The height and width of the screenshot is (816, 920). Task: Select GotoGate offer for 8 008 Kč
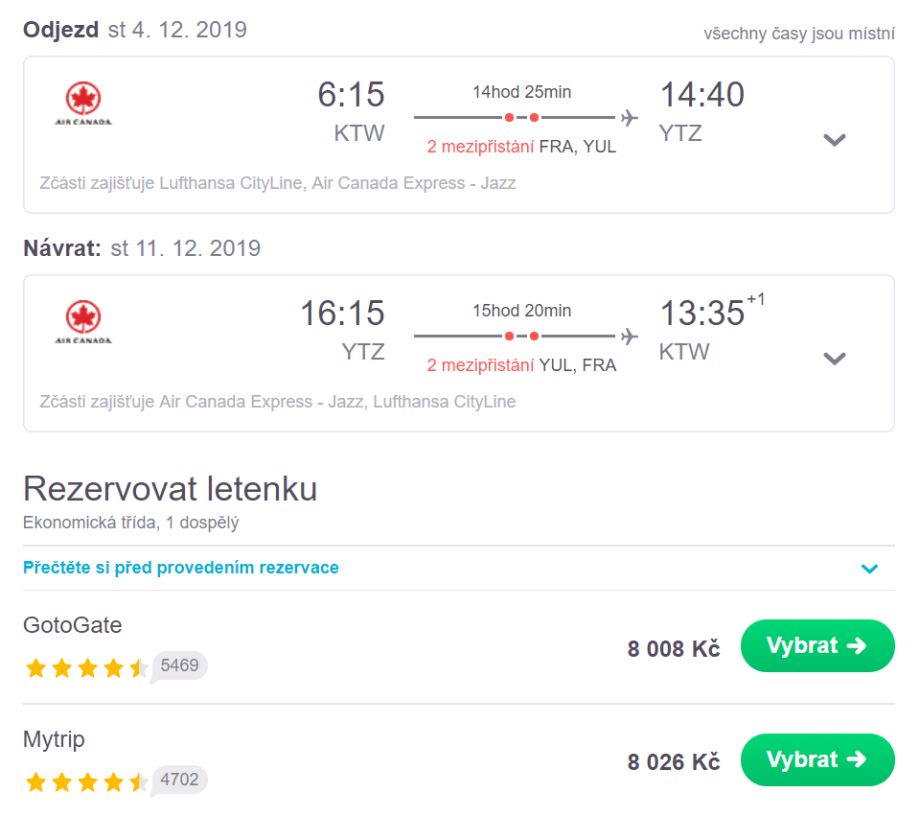click(x=817, y=646)
